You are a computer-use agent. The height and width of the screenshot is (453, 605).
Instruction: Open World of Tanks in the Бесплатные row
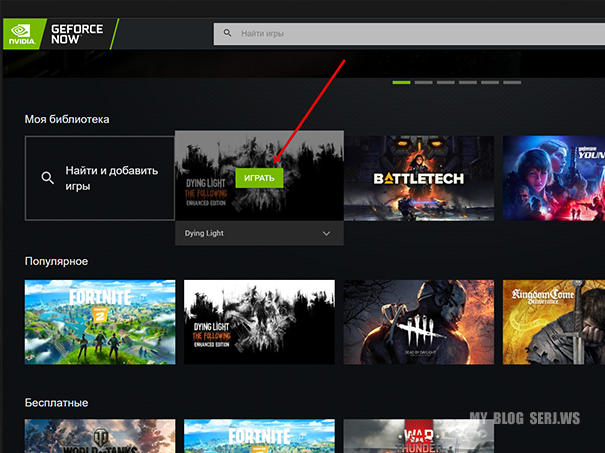click(100, 437)
